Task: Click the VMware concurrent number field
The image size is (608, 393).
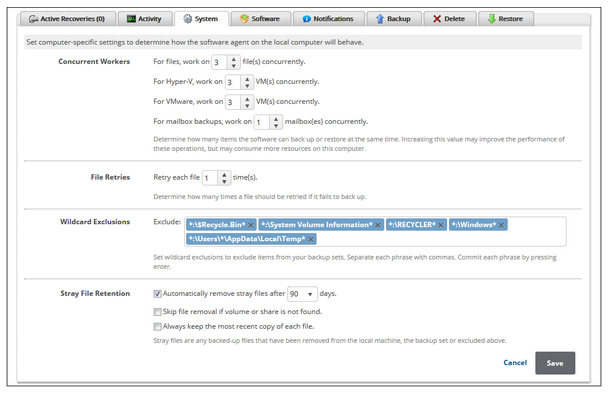Action: point(233,102)
